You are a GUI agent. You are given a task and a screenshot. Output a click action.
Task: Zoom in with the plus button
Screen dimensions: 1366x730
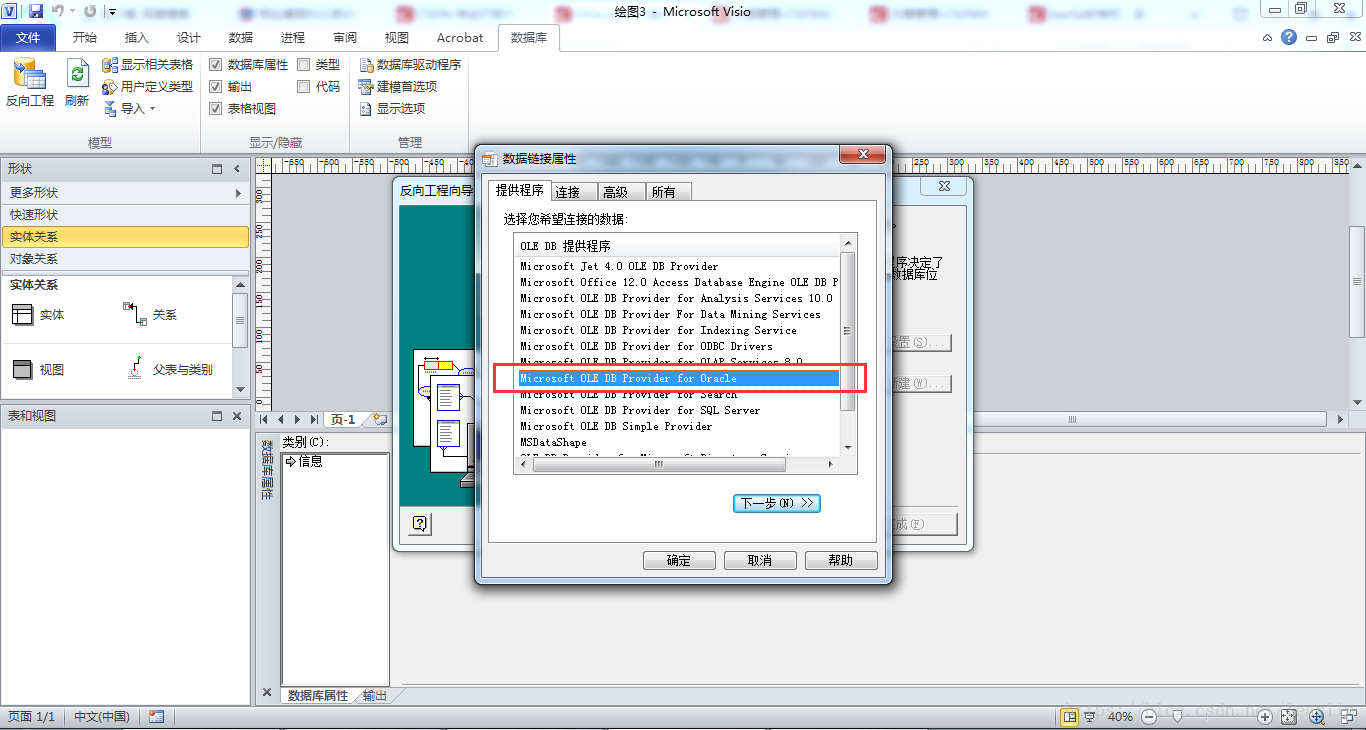coord(1265,717)
